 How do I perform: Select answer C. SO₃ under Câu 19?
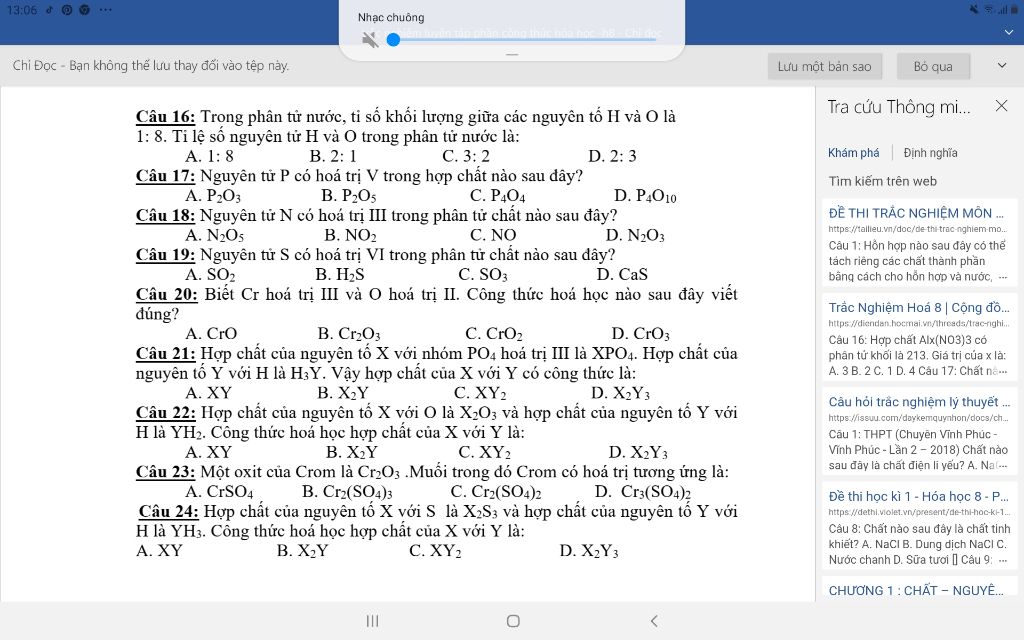pos(483,275)
